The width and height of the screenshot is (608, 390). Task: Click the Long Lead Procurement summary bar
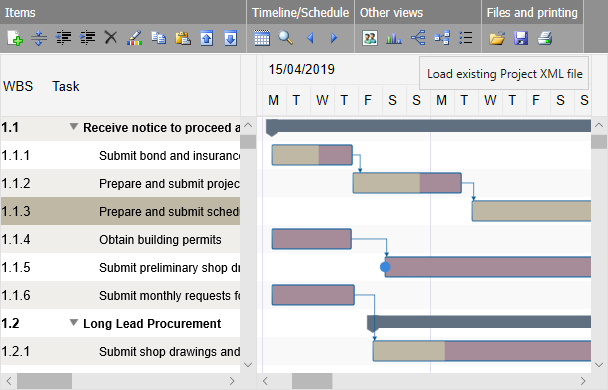coord(479,322)
